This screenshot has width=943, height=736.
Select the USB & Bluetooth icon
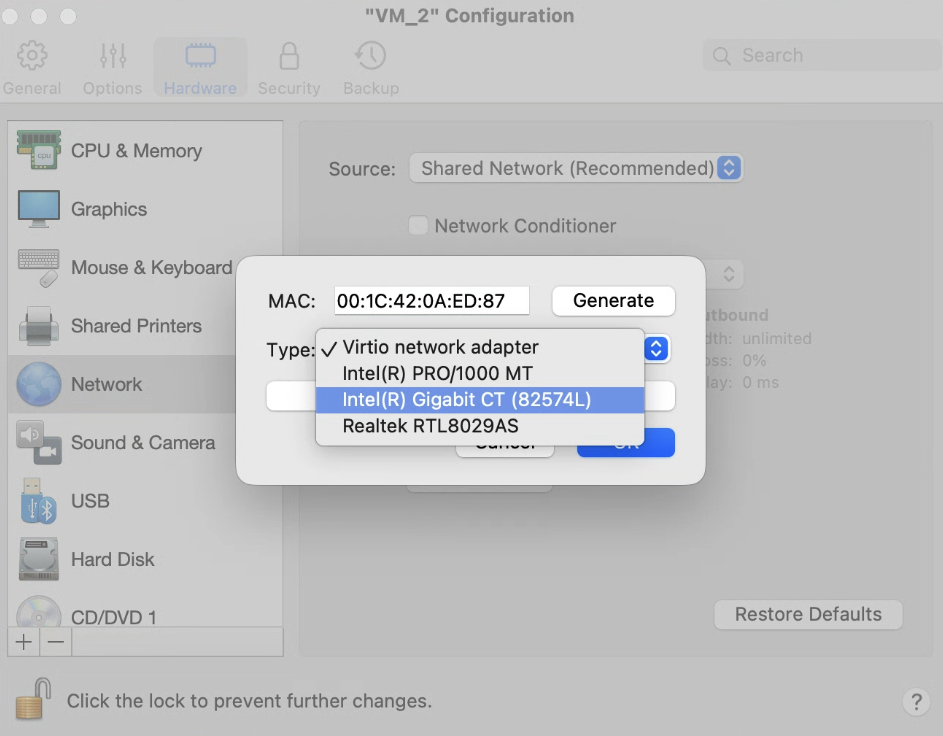point(38,500)
